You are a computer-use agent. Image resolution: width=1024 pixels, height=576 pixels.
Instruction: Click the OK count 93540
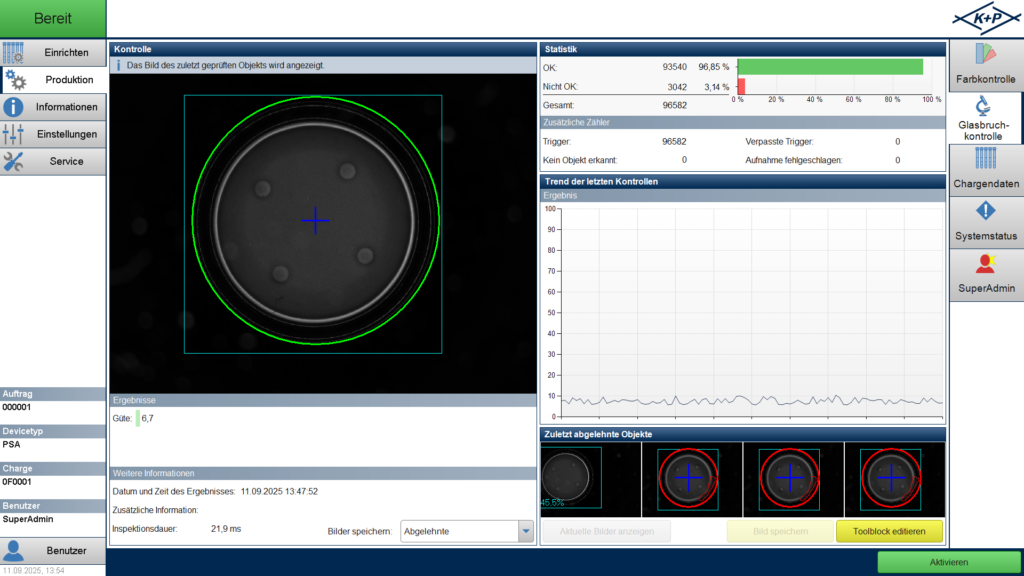(675, 67)
